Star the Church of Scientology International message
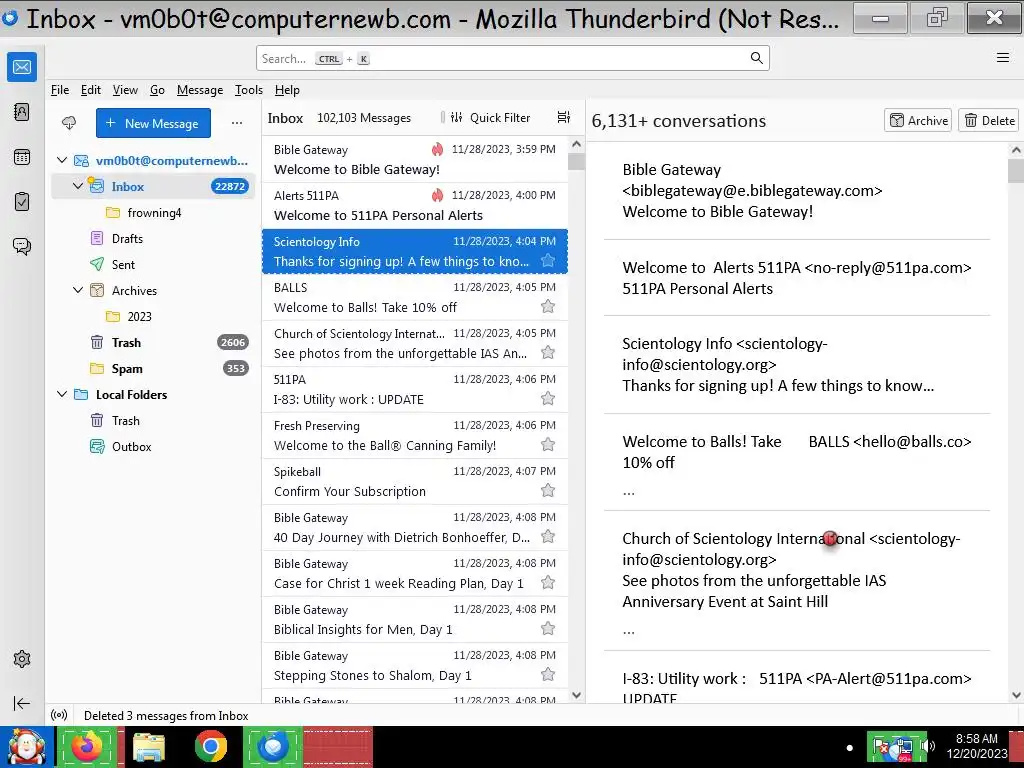This screenshot has height=768, width=1024. [x=548, y=353]
